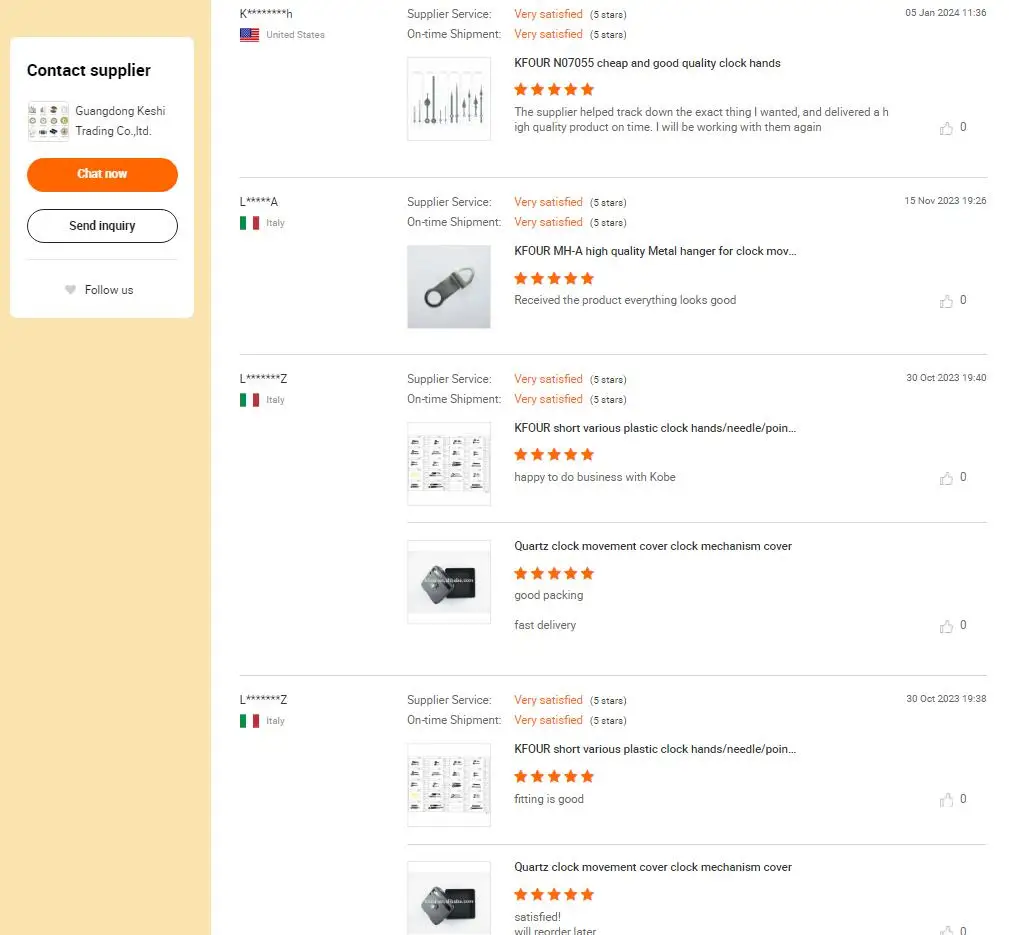Click the Send inquiry button

tap(102, 226)
